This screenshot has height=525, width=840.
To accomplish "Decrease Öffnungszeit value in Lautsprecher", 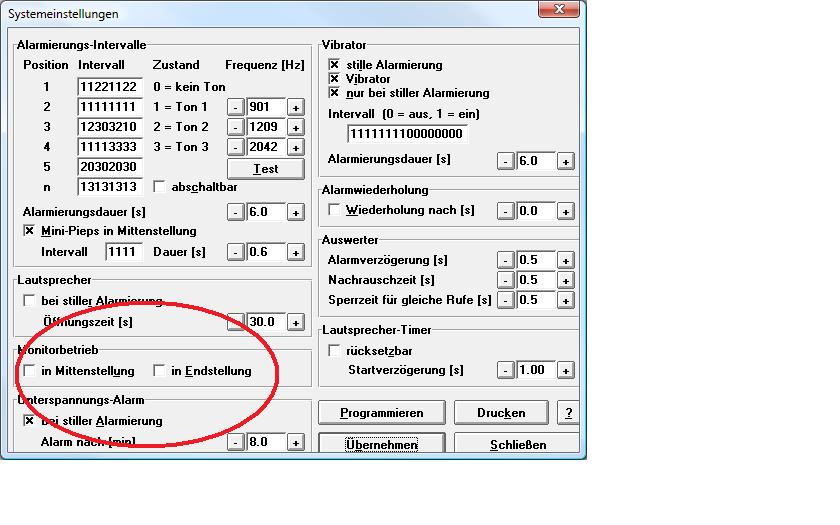I will pyautogui.click(x=235, y=322).
